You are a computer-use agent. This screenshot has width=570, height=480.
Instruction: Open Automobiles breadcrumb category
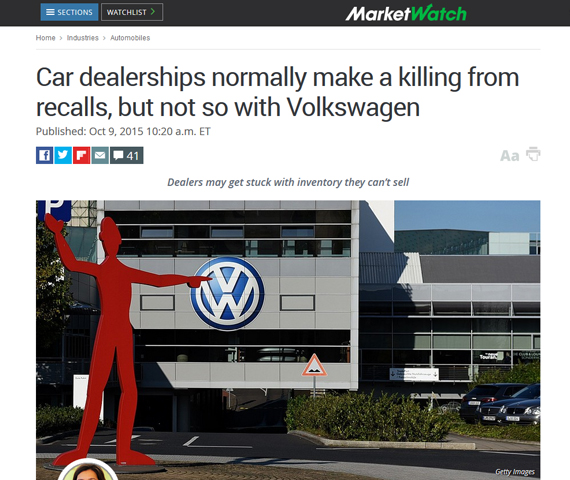(x=130, y=38)
